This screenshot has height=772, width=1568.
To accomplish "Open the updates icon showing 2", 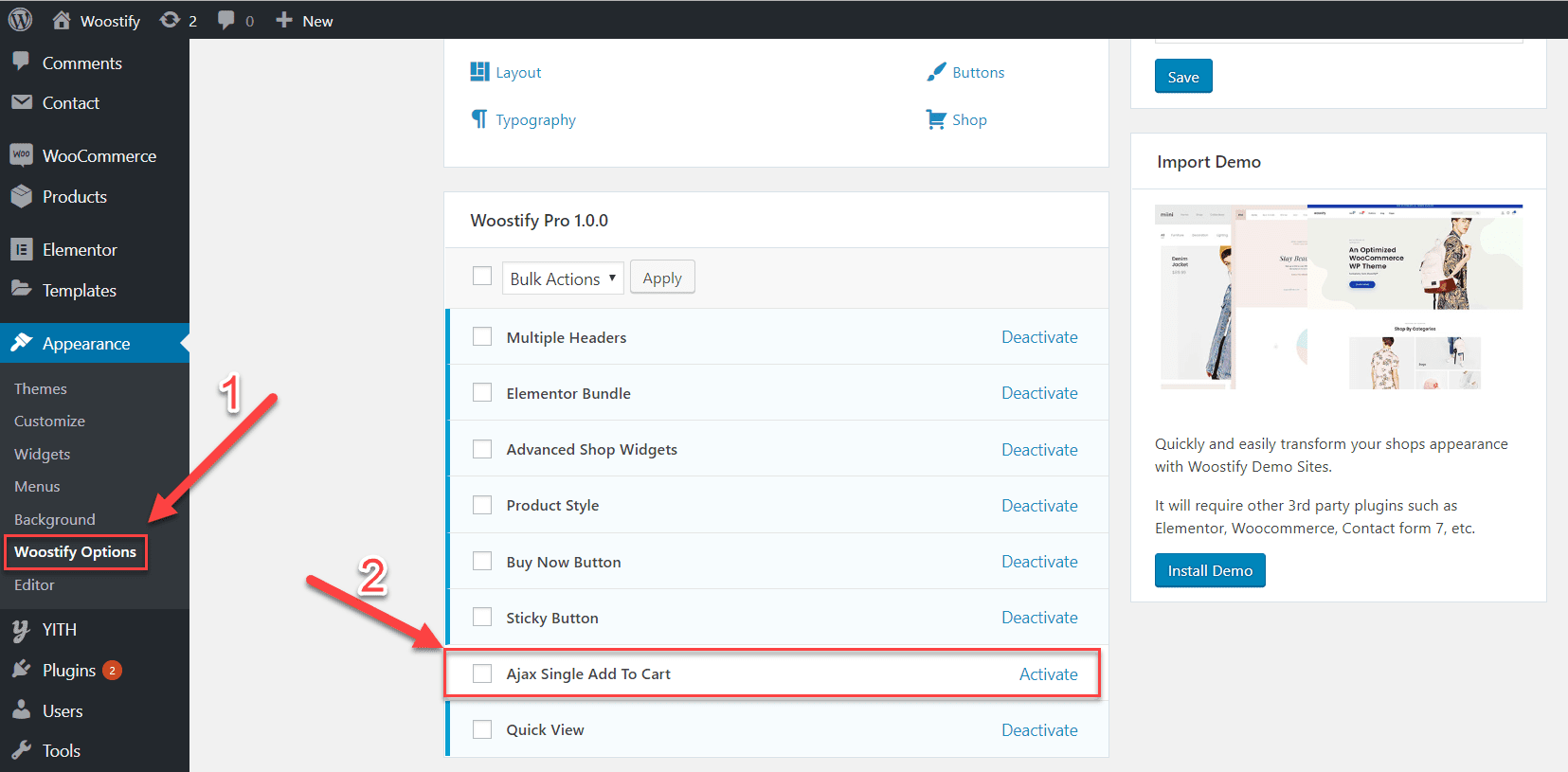I will pyautogui.click(x=170, y=20).
